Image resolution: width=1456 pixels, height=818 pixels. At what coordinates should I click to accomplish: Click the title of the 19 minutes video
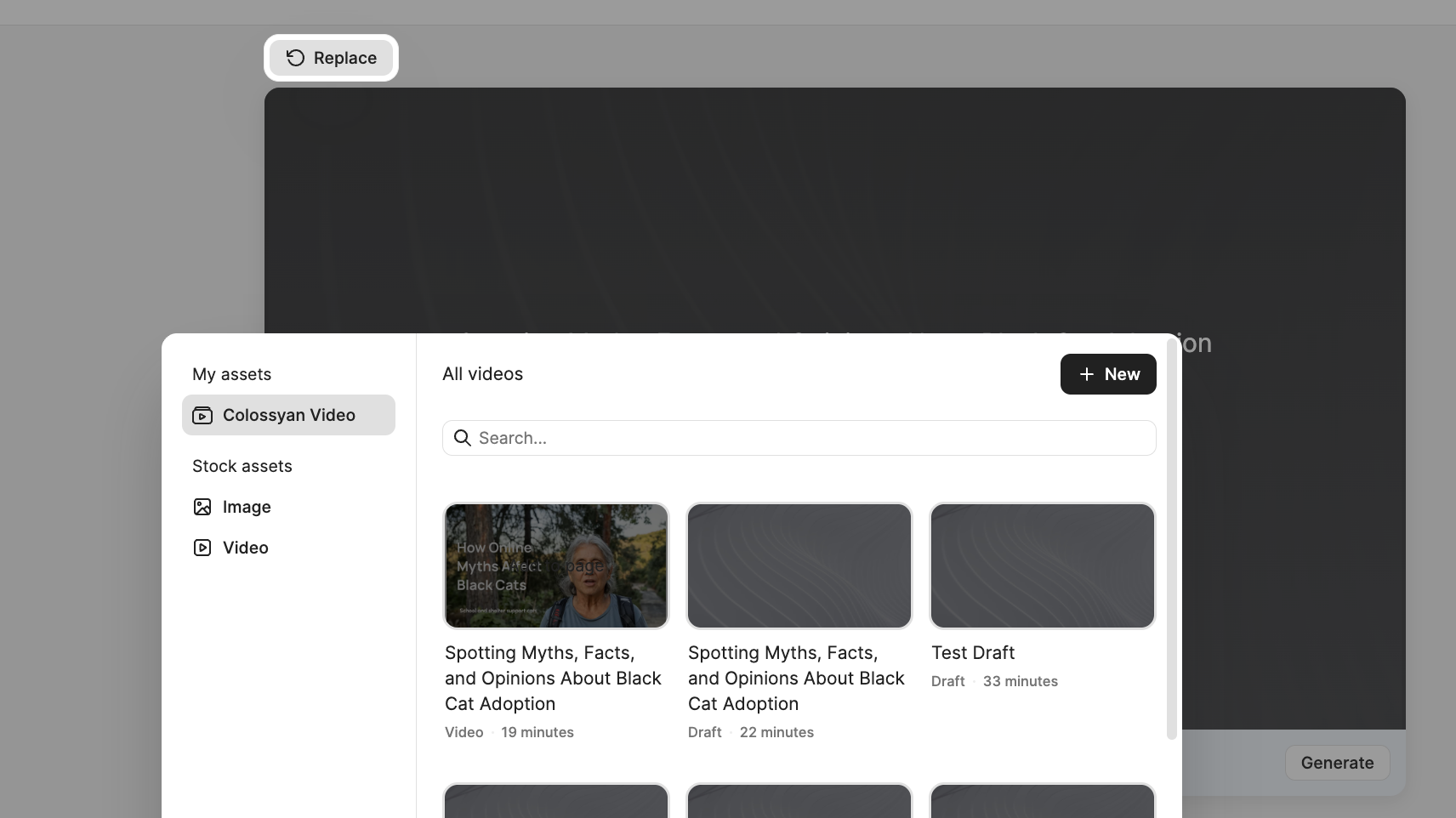tap(554, 679)
